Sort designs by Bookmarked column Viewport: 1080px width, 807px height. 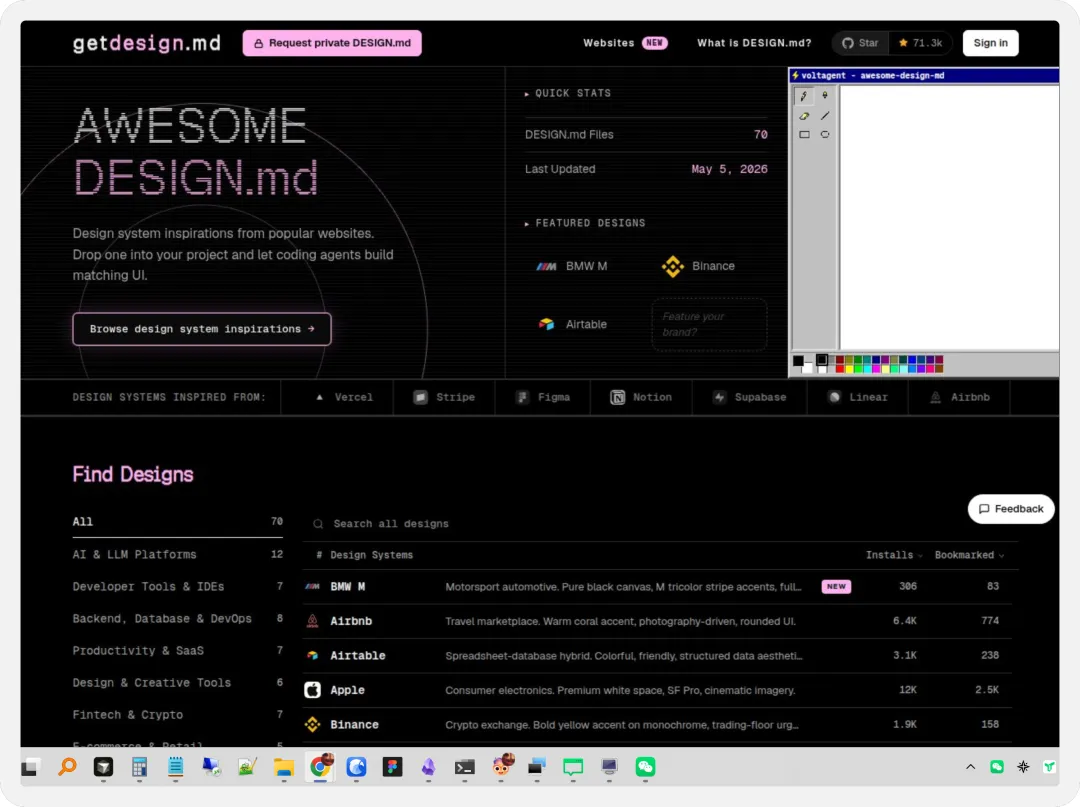point(968,555)
